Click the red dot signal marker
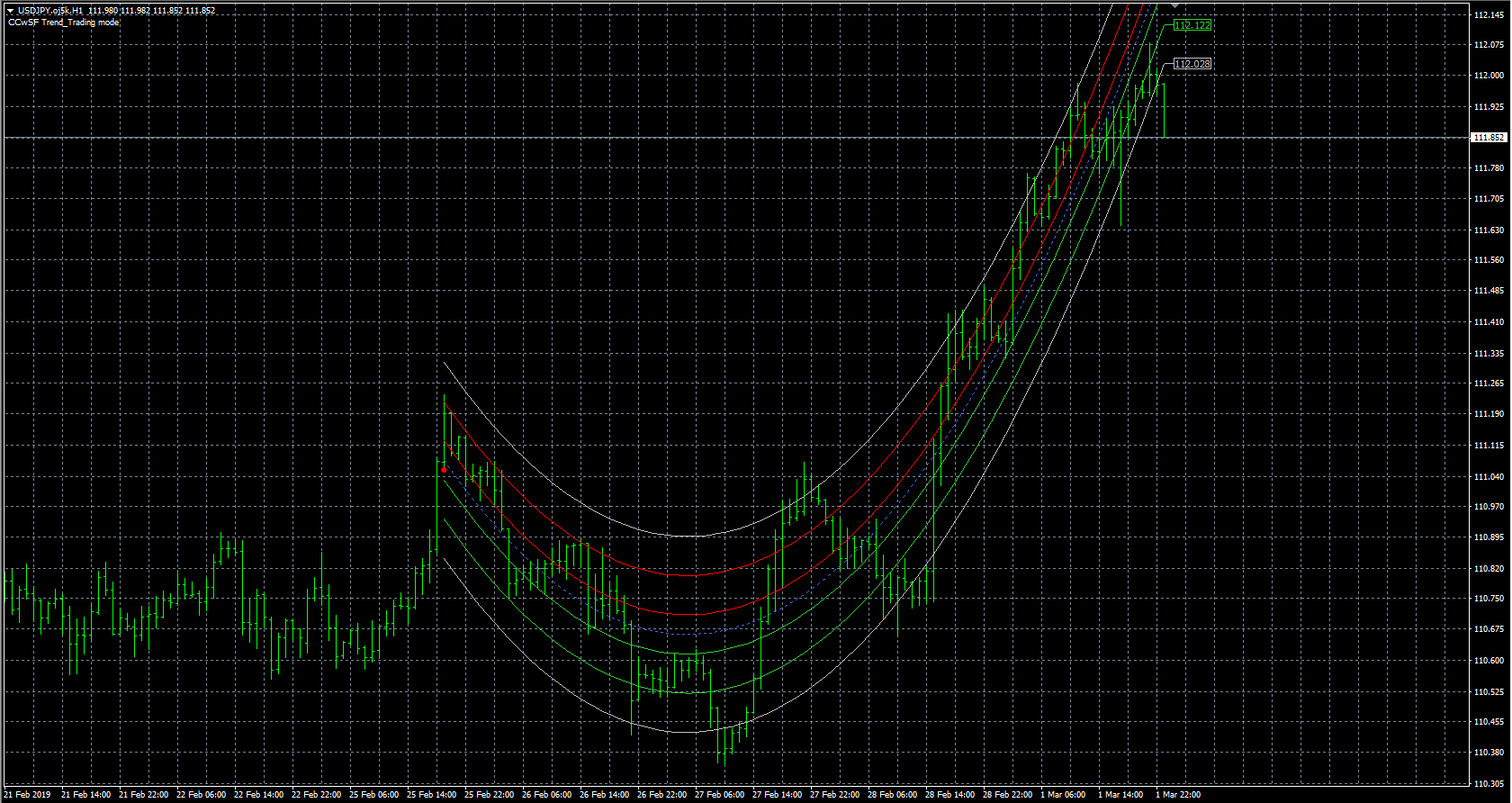Screen dimensions: 1512x803 pyautogui.click(x=444, y=470)
